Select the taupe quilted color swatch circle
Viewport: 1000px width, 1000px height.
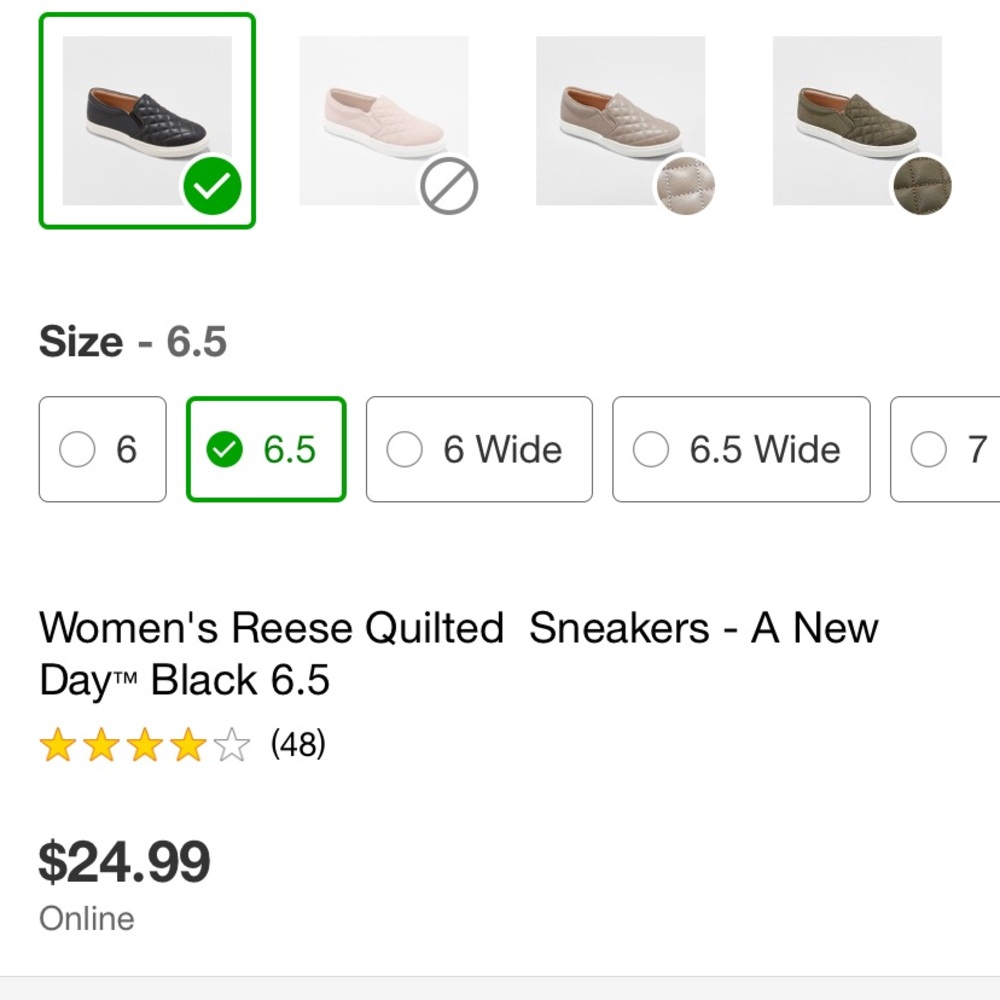click(x=686, y=186)
